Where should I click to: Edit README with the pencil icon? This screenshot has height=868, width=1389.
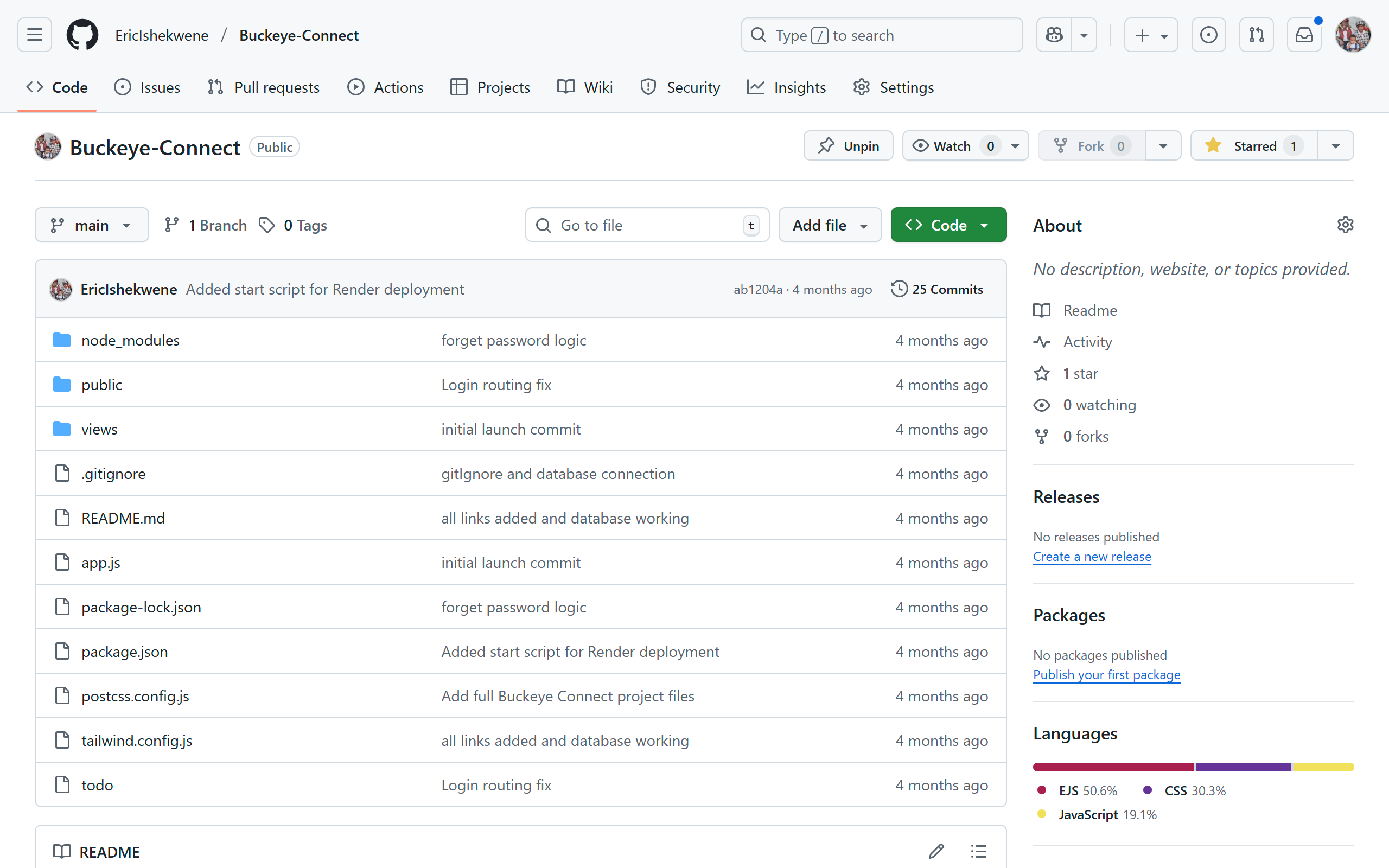(936, 851)
